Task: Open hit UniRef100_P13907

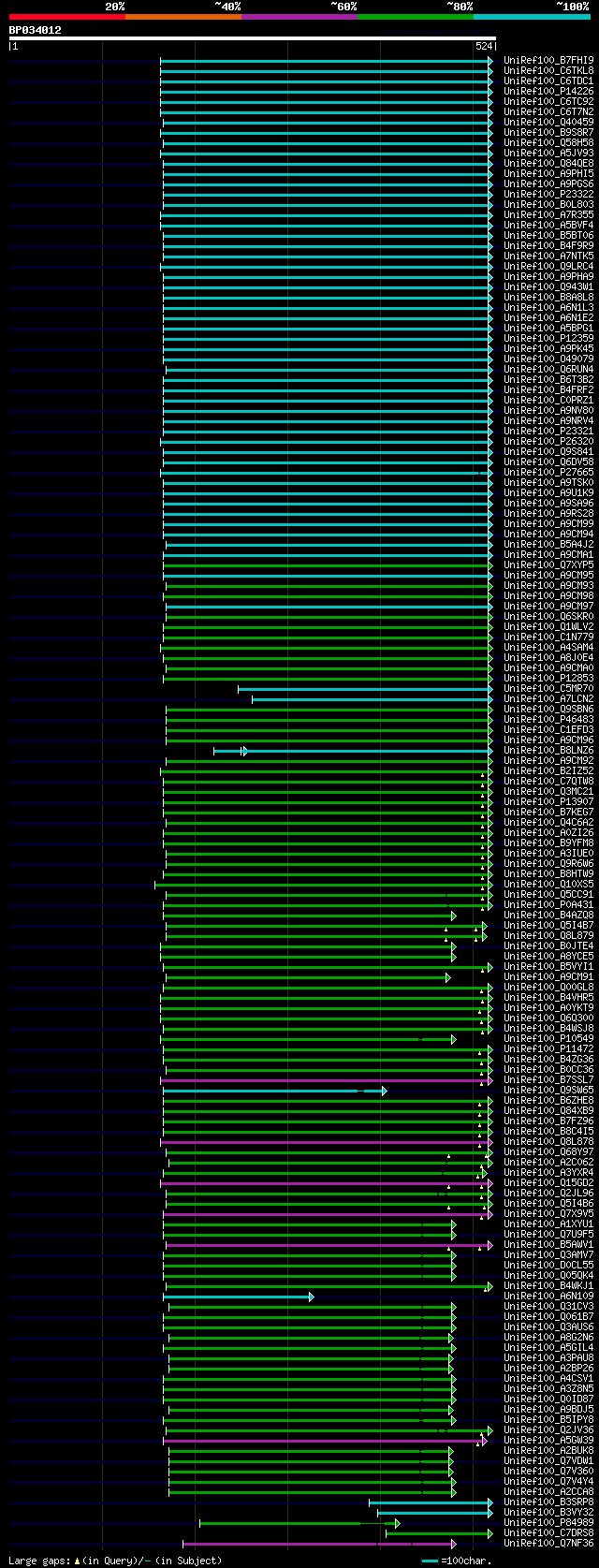Action: click(548, 801)
